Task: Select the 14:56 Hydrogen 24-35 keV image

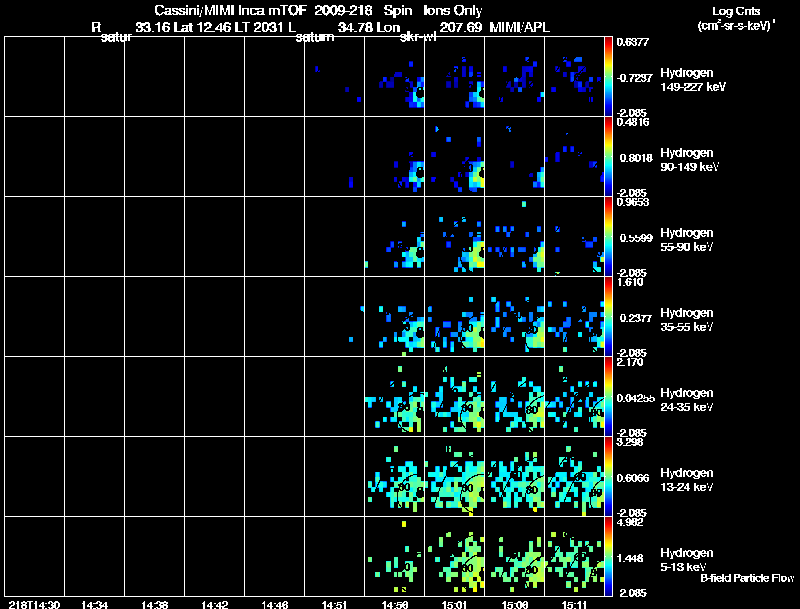Action: (394, 396)
